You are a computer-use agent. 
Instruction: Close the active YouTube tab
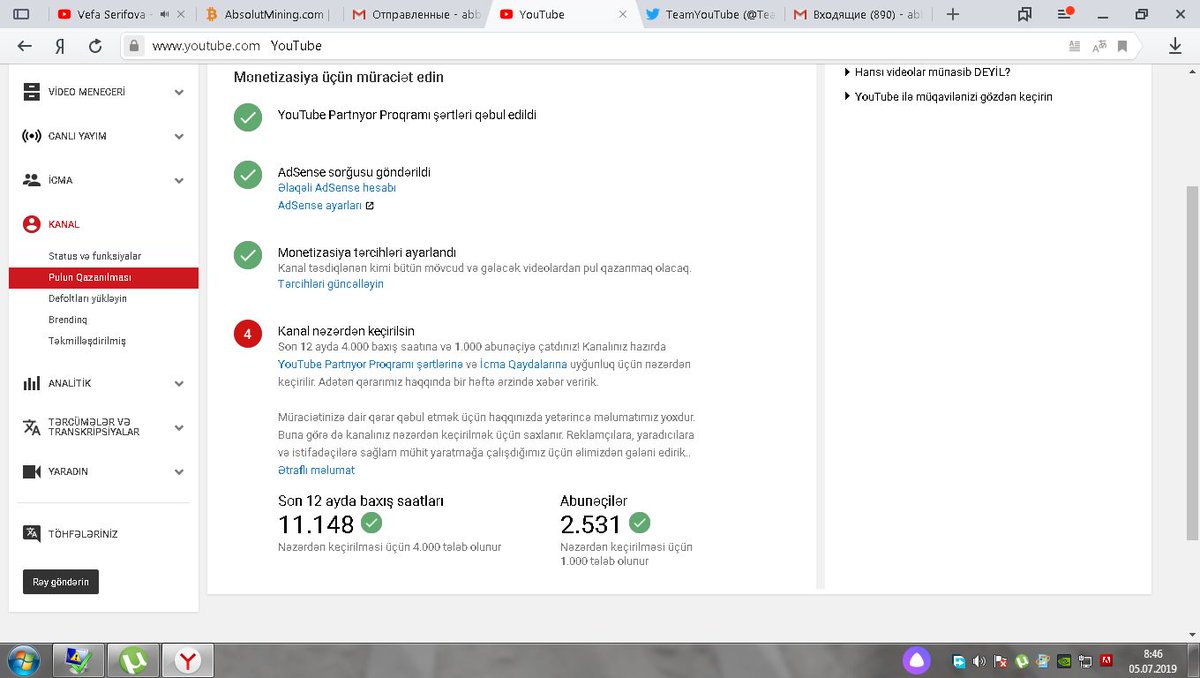(623, 14)
